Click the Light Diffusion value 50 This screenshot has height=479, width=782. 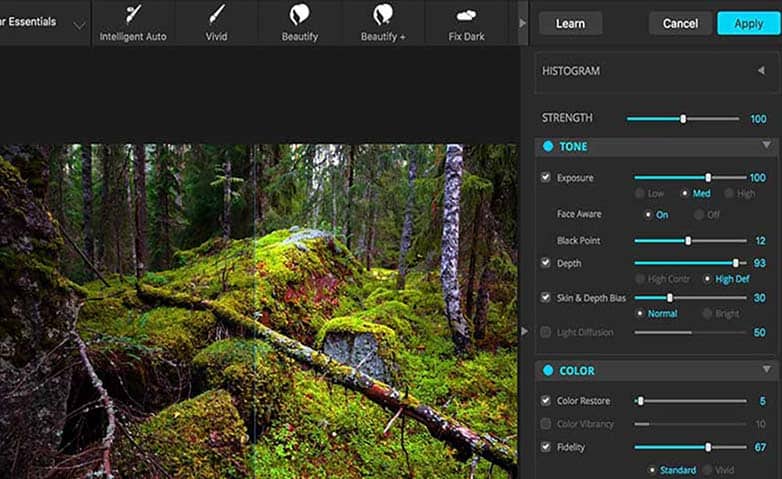point(760,332)
